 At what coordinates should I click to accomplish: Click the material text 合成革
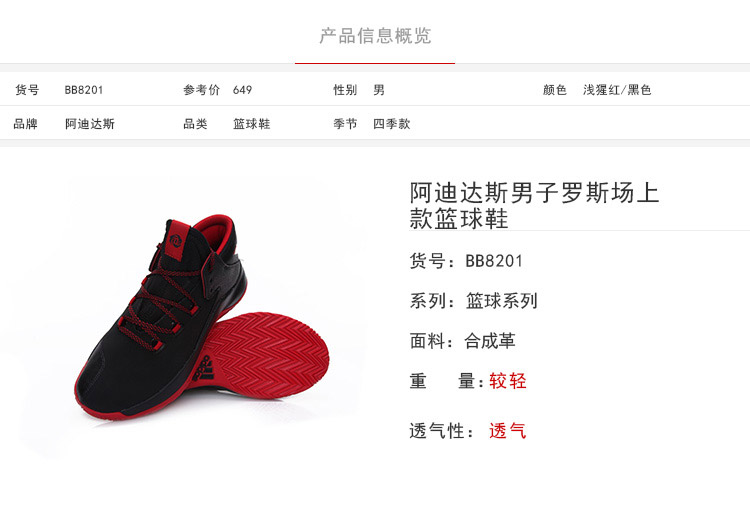coord(490,341)
